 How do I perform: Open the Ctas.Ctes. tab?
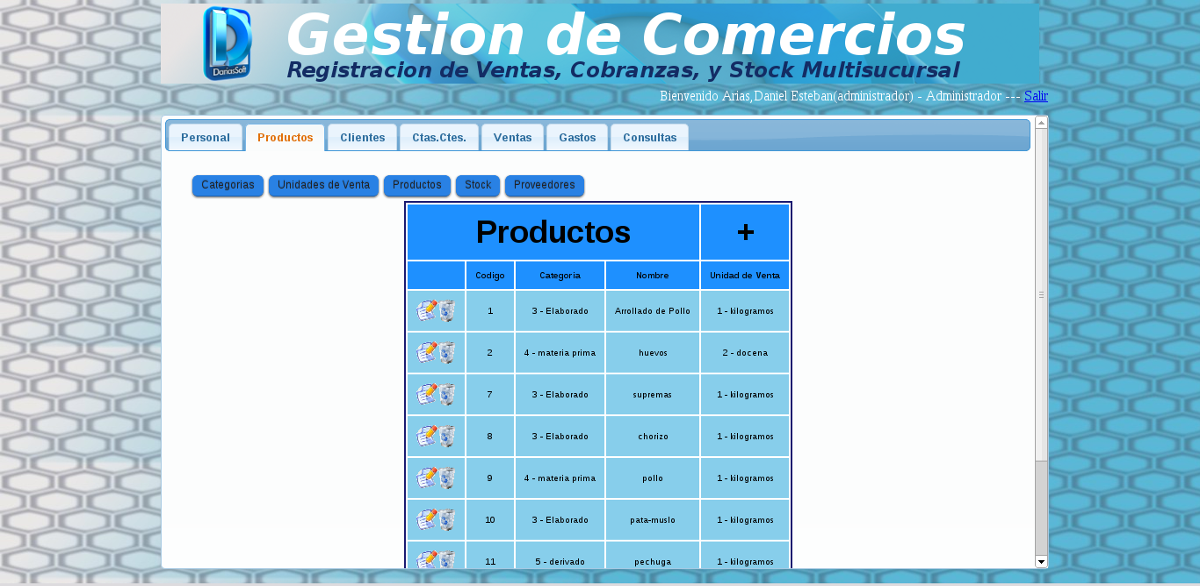click(439, 137)
